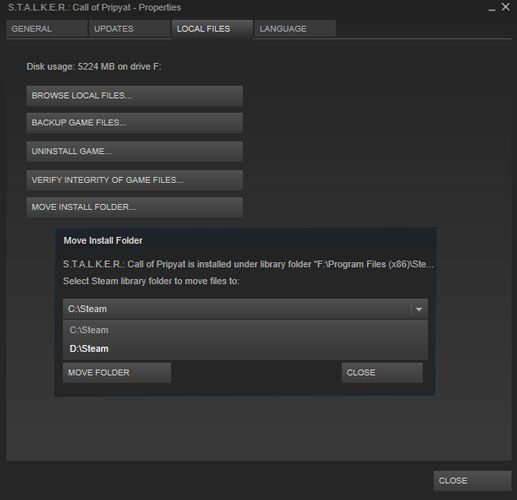Click the C:\Steam combo box field

(245, 309)
